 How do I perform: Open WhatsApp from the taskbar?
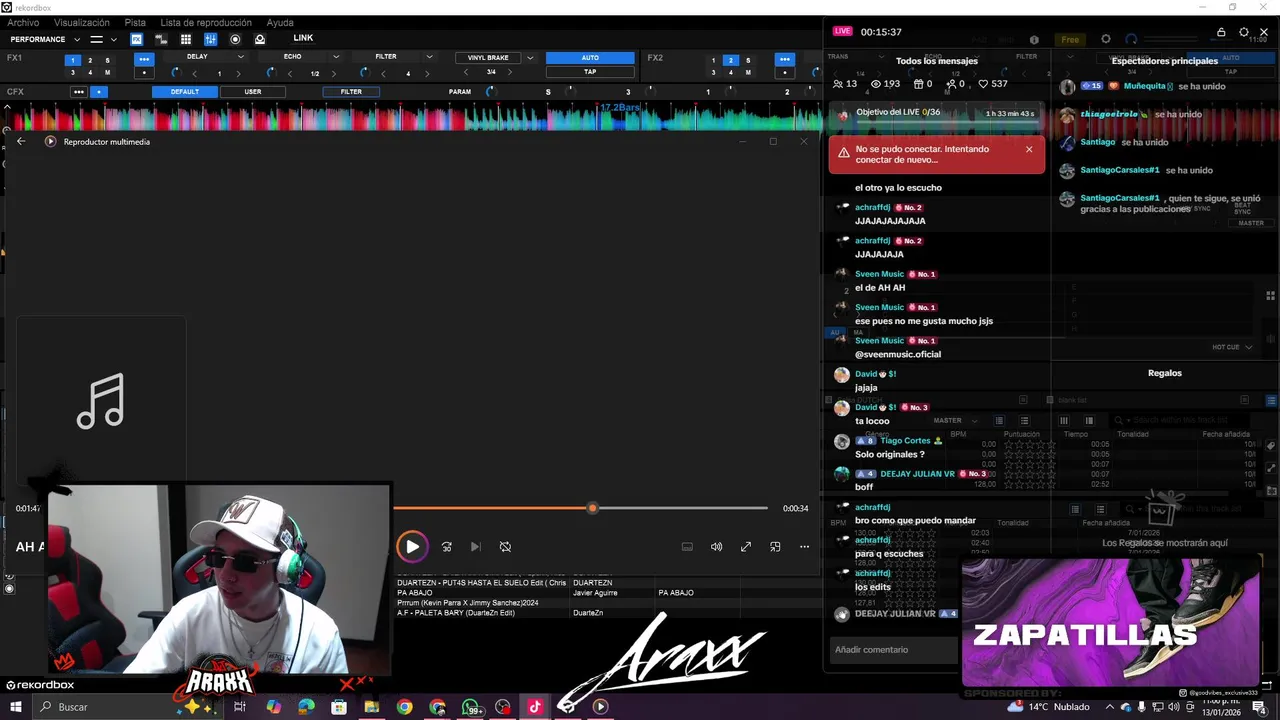471,707
